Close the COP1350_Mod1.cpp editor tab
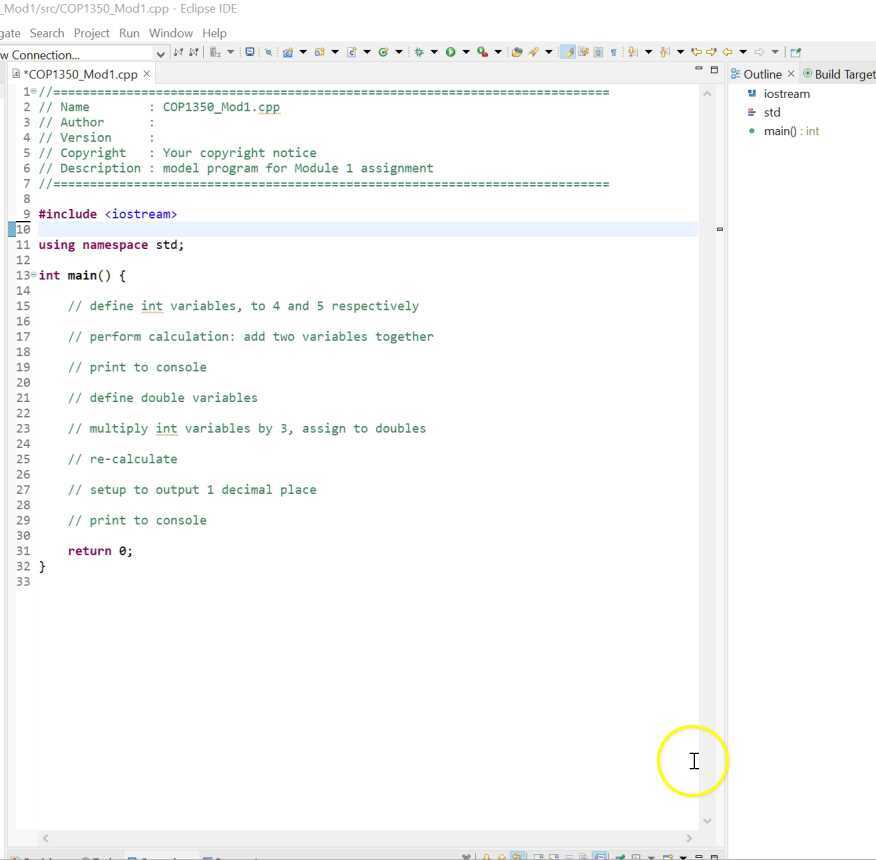Viewport: 876px width, 860px height. [x=147, y=74]
